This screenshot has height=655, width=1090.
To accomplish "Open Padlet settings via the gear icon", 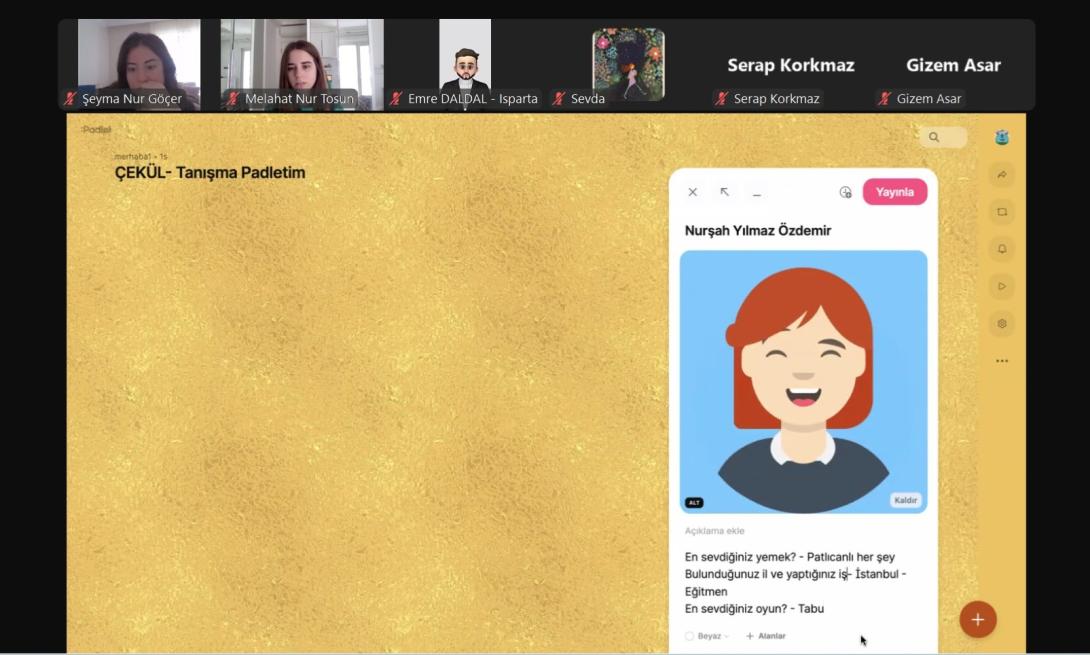I will [x=1002, y=323].
